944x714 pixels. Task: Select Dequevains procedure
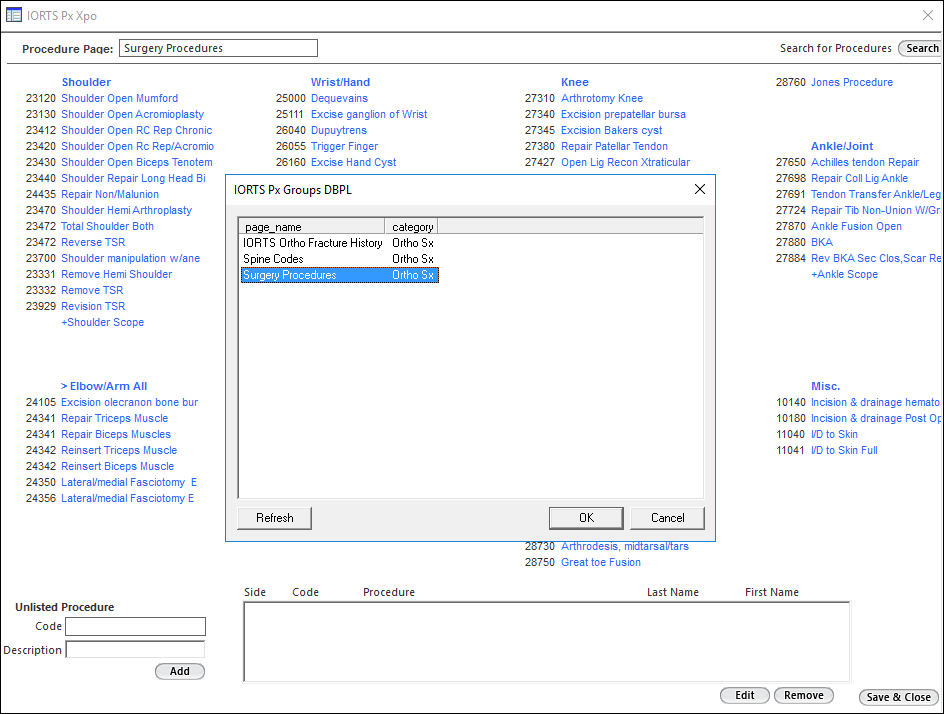tap(339, 98)
